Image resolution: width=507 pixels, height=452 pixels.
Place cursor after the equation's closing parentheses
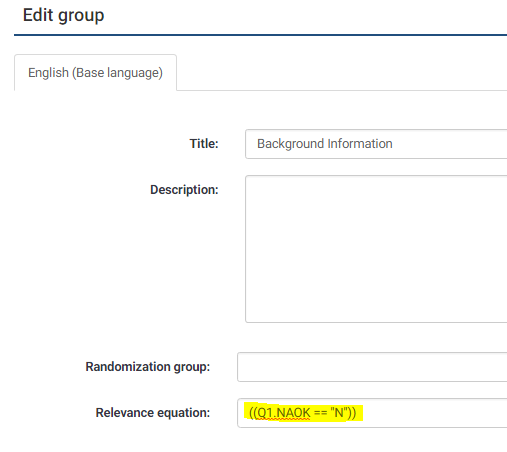pos(357,413)
